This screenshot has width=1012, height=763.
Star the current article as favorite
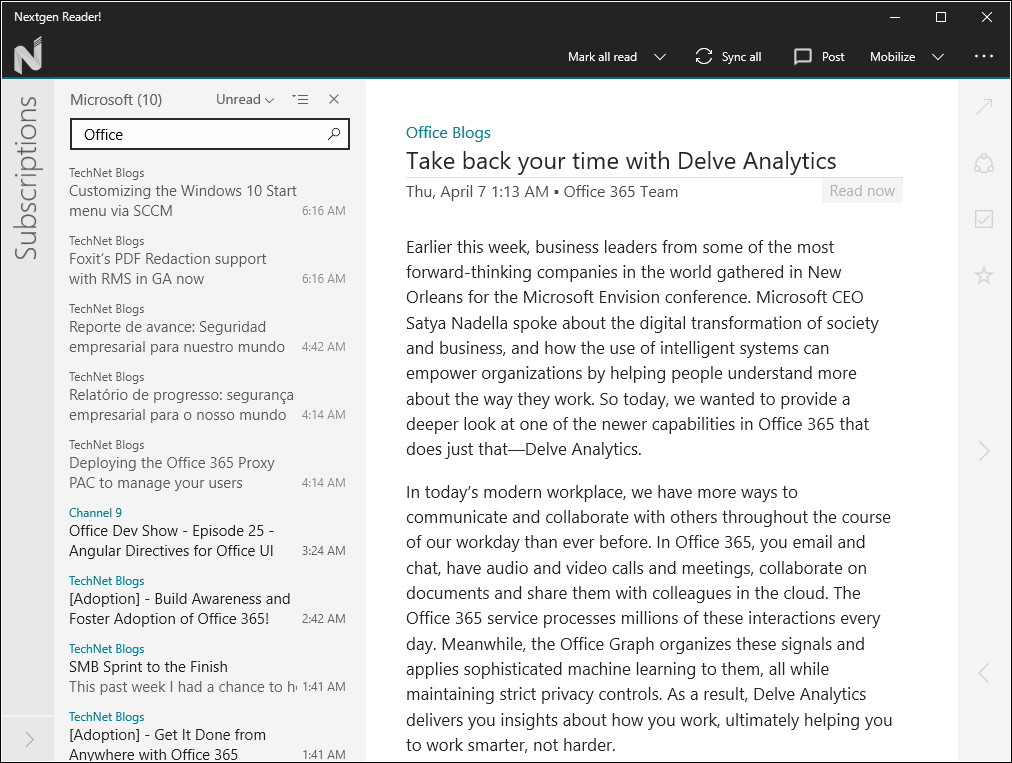984,275
